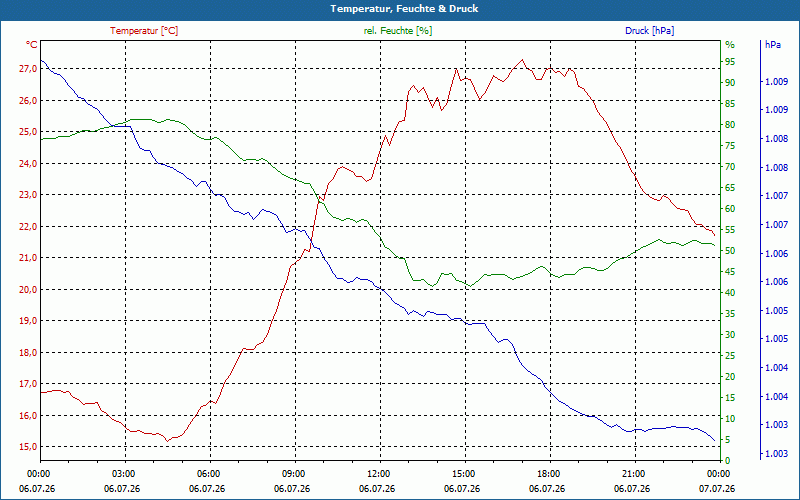Click the "17,0" temperature axis value

click(x=28, y=384)
